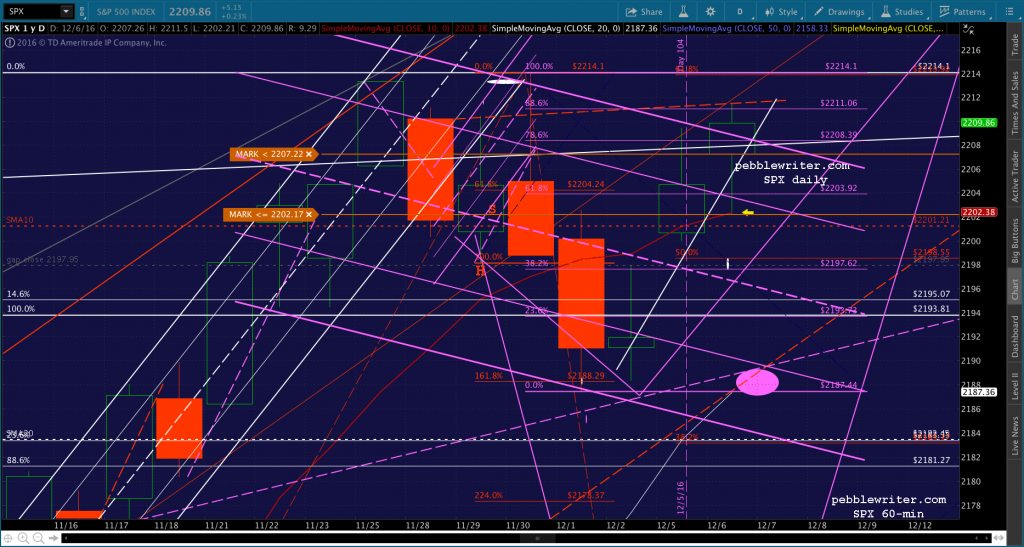Image resolution: width=1024 pixels, height=547 pixels.
Task: Remove the MARK < 2207.22 alert
Action: tap(308, 155)
